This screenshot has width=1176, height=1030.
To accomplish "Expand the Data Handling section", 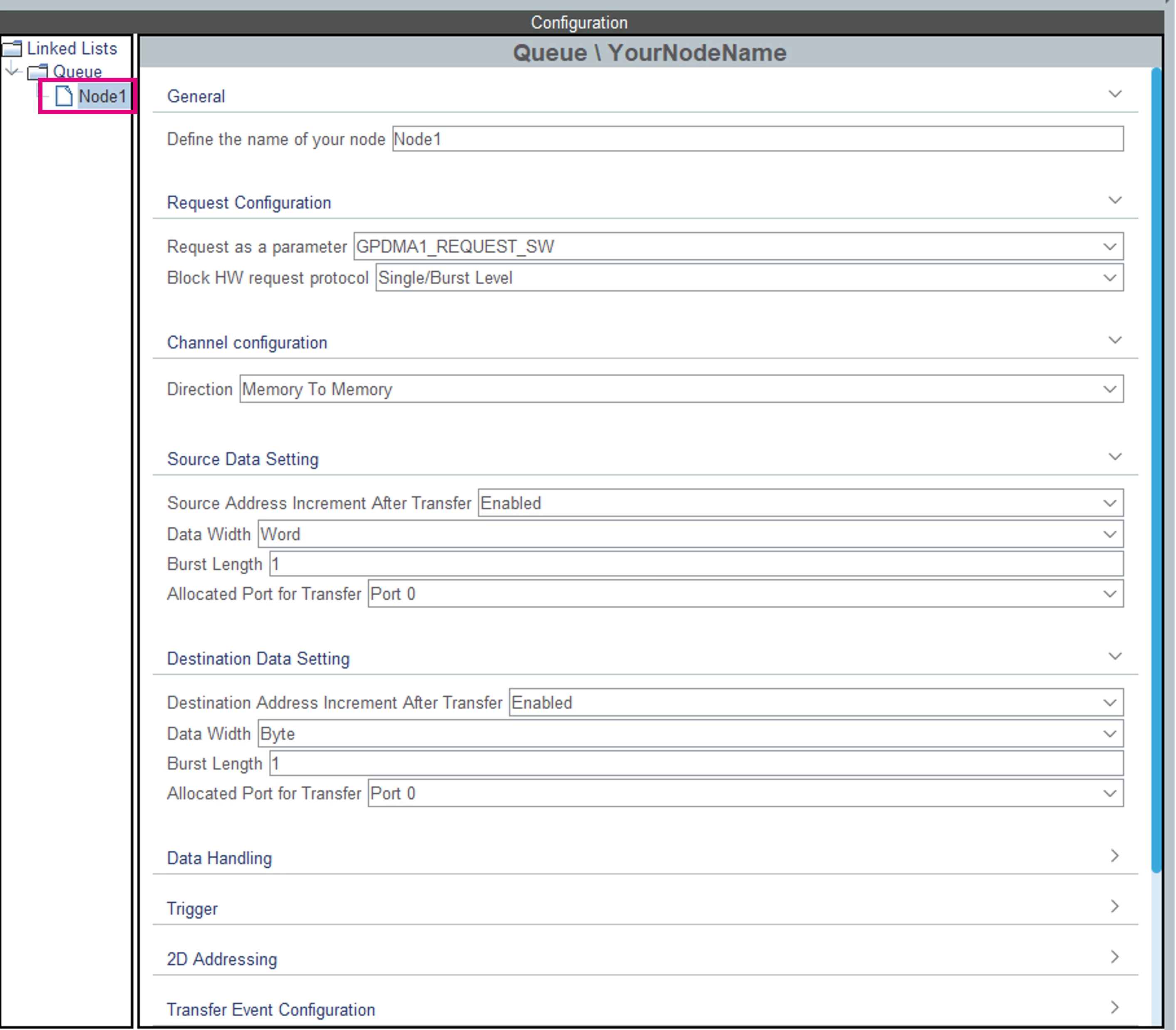I will 1114,855.
